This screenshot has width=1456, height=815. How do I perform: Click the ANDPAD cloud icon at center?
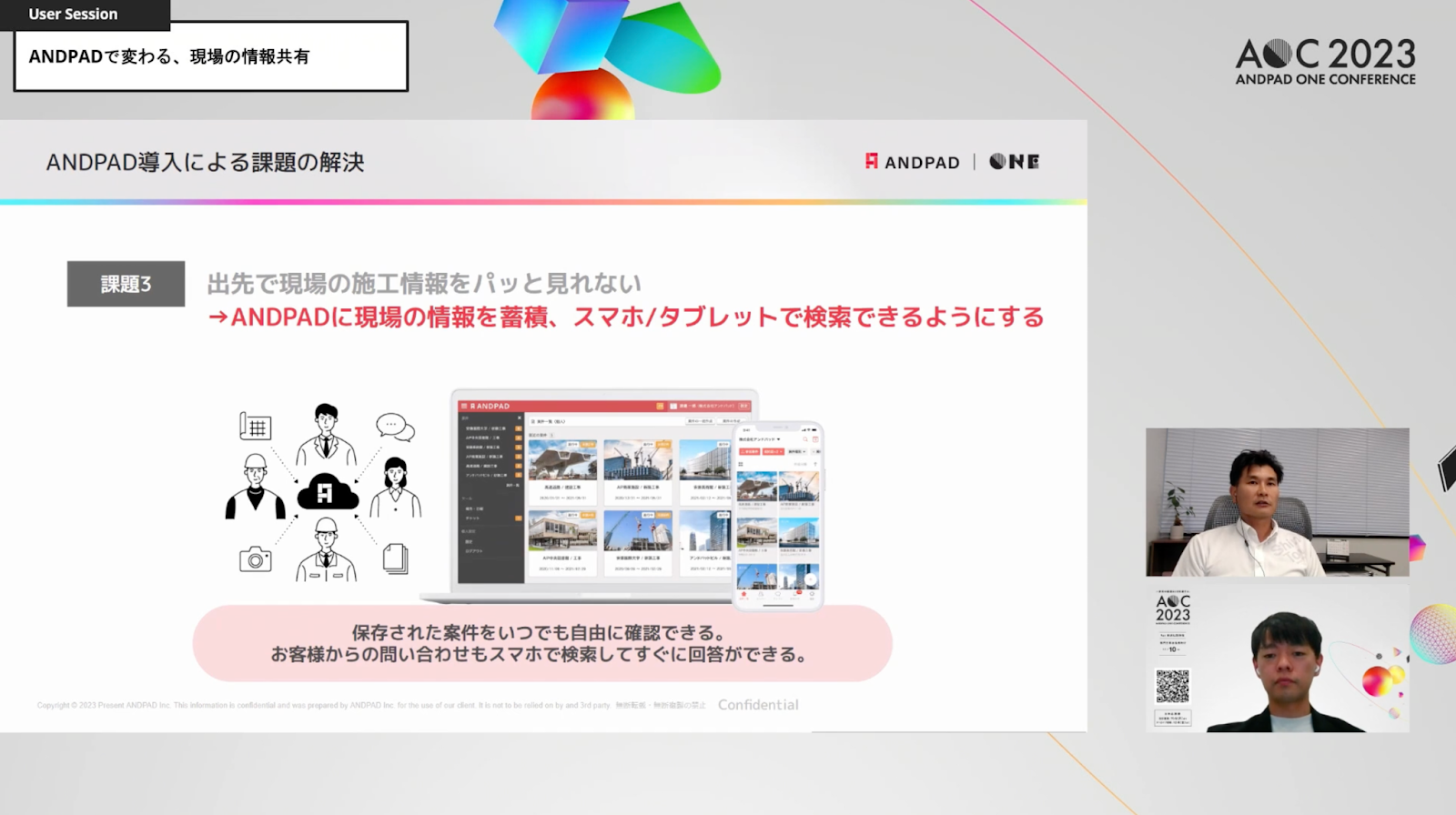point(327,492)
